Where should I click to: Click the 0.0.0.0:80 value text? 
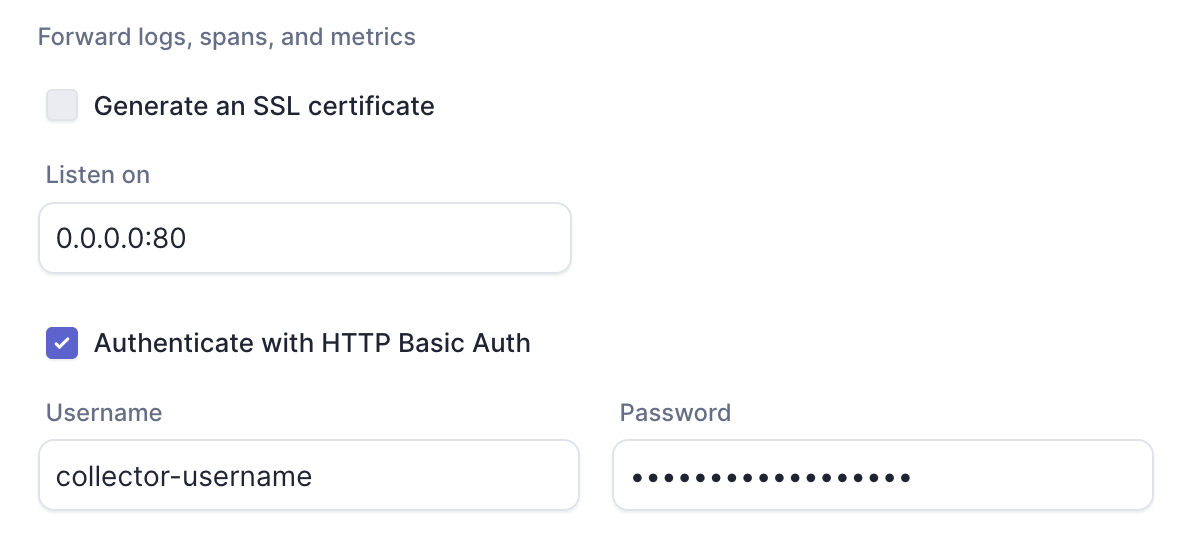click(121, 238)
